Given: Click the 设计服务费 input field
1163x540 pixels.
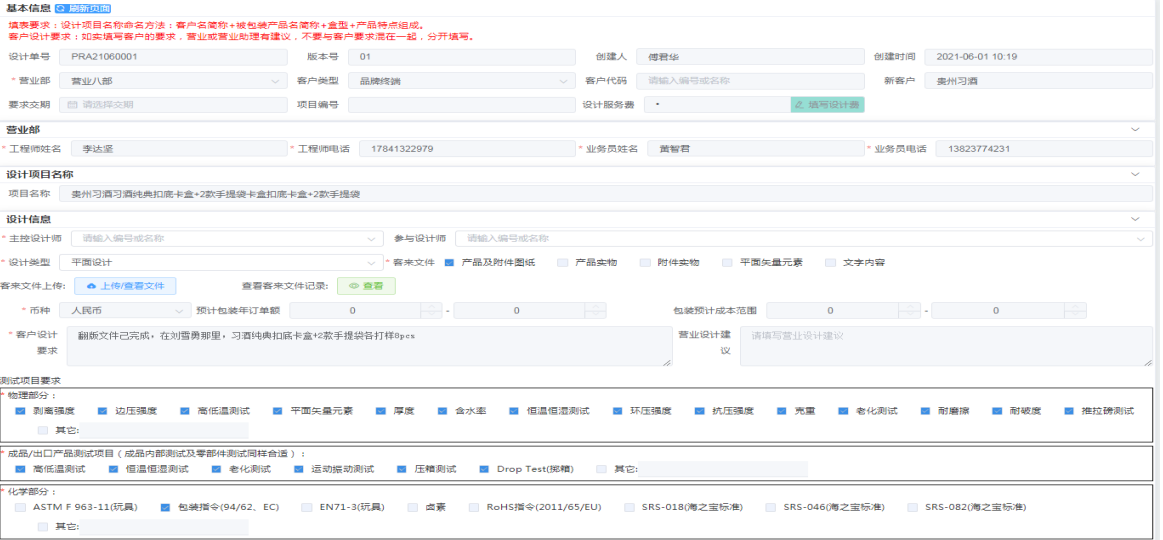Looking at the screenshot, I should (x=717, y=105).
